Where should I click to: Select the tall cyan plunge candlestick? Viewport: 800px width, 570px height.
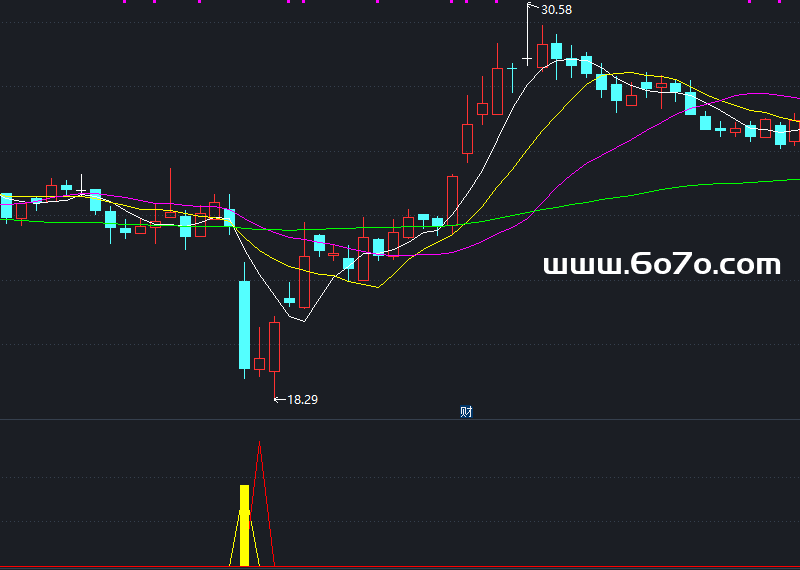244,320
